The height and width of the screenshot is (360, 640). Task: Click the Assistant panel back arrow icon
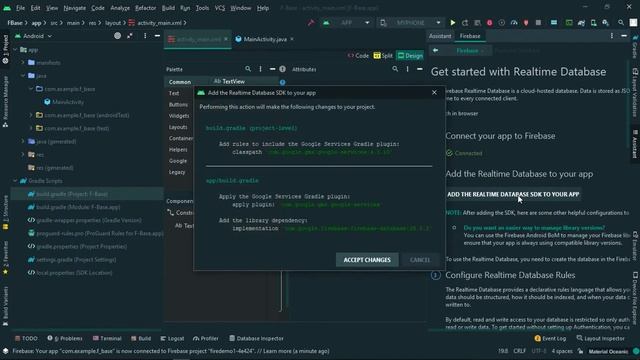[436, 51]
